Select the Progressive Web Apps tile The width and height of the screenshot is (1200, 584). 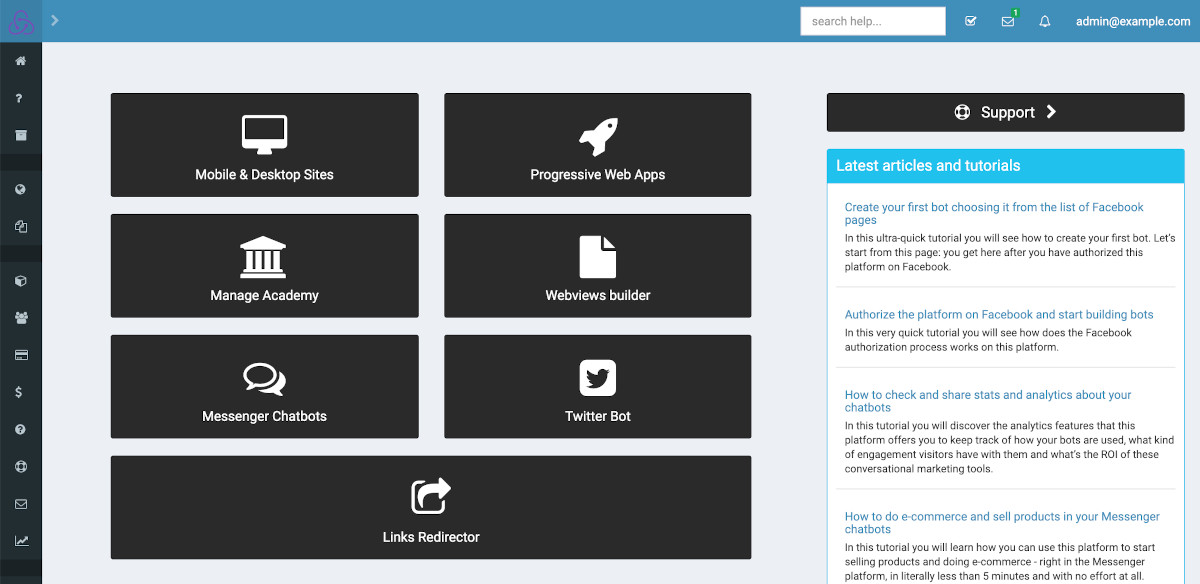[x=597, y=145]
